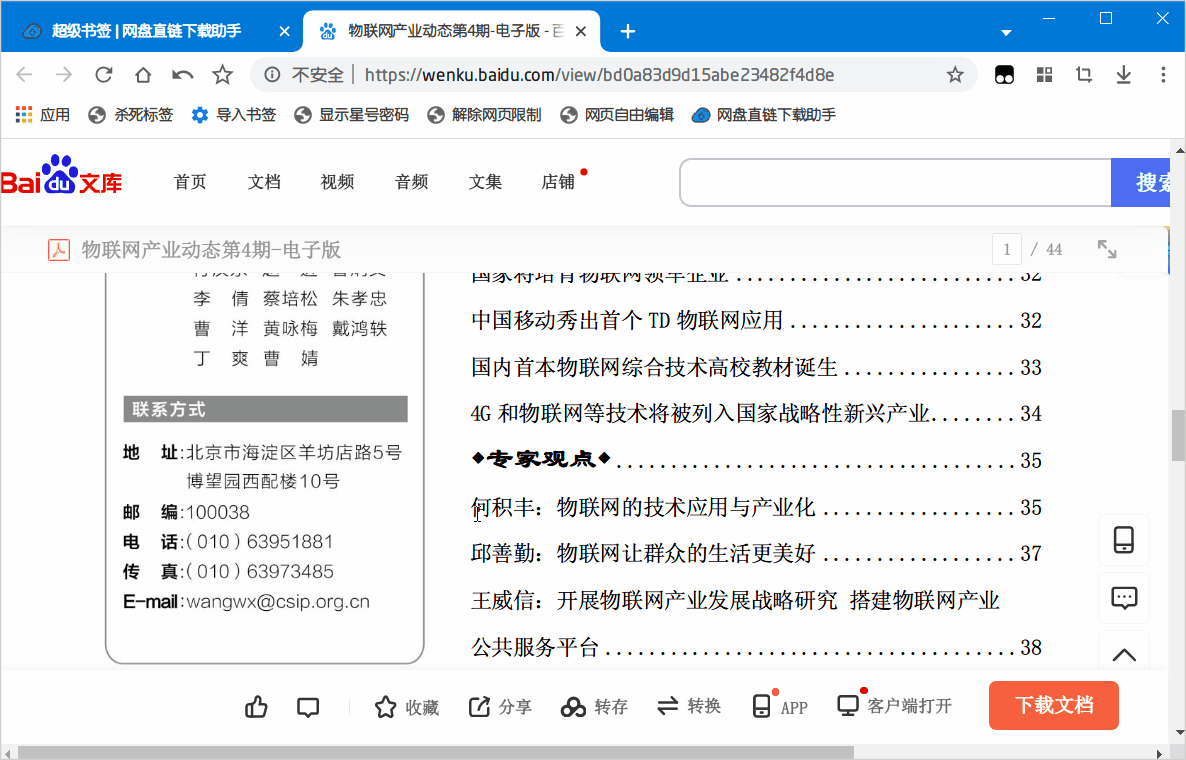Open the 文集 navigation item

(x=485, y=181)
